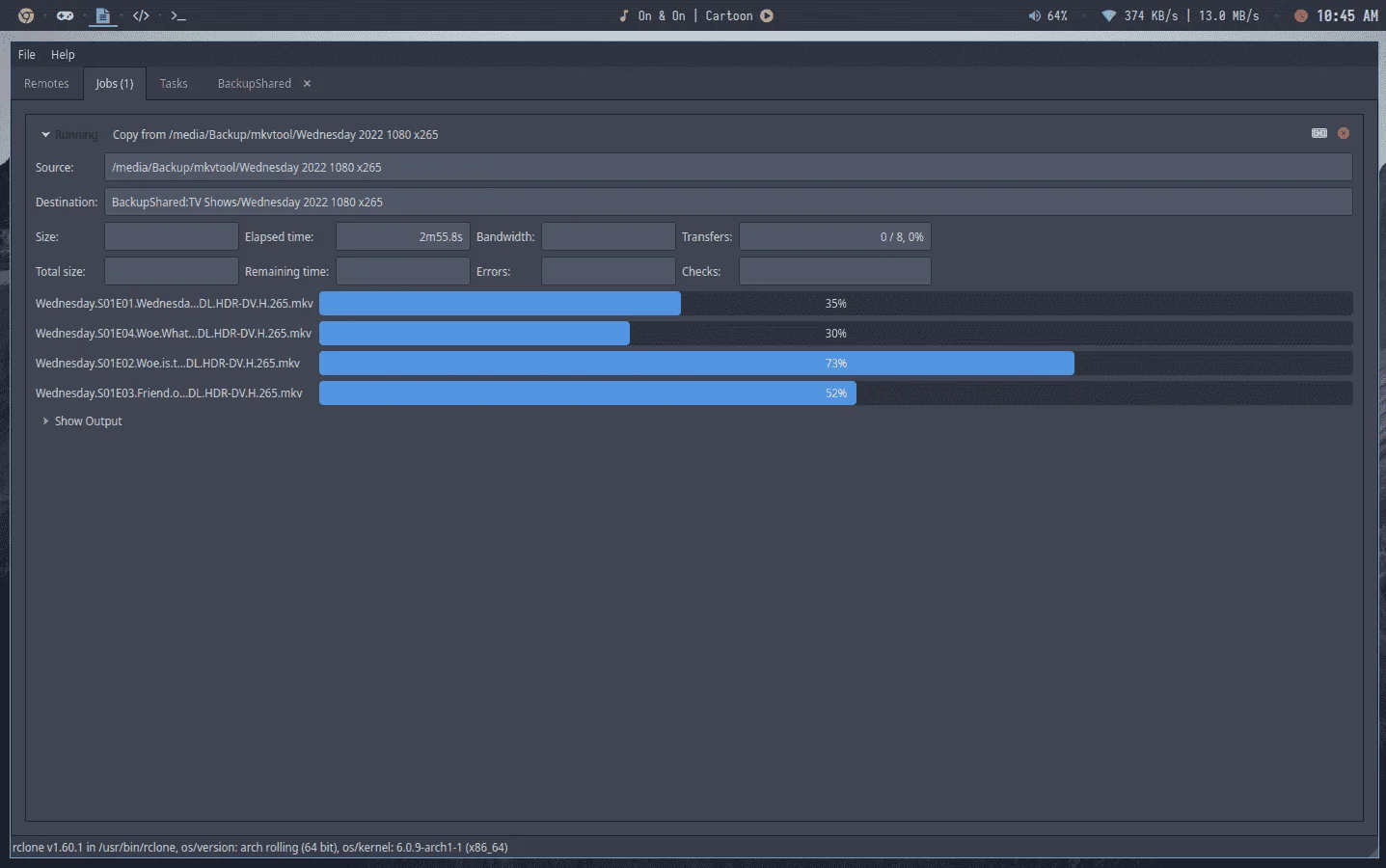Click the job title Copy from /media/Backup/mkvtool

[x=275, y=135]
